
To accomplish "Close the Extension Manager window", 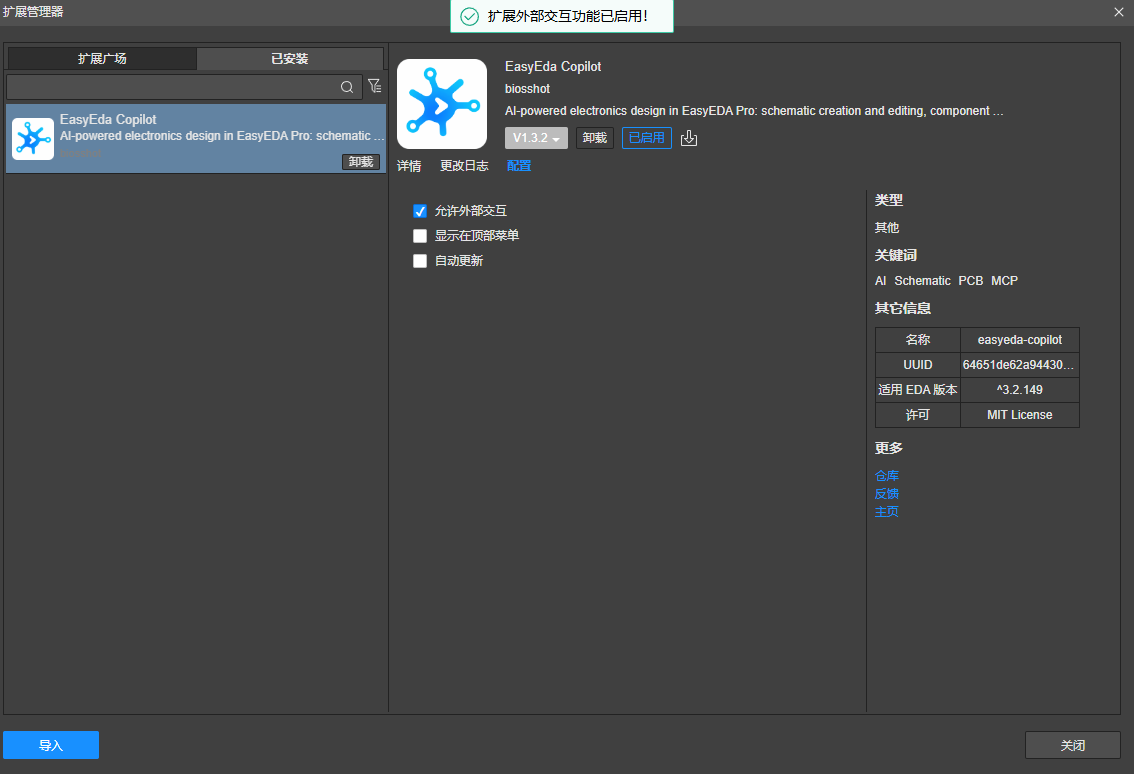I will point(1119,12).
